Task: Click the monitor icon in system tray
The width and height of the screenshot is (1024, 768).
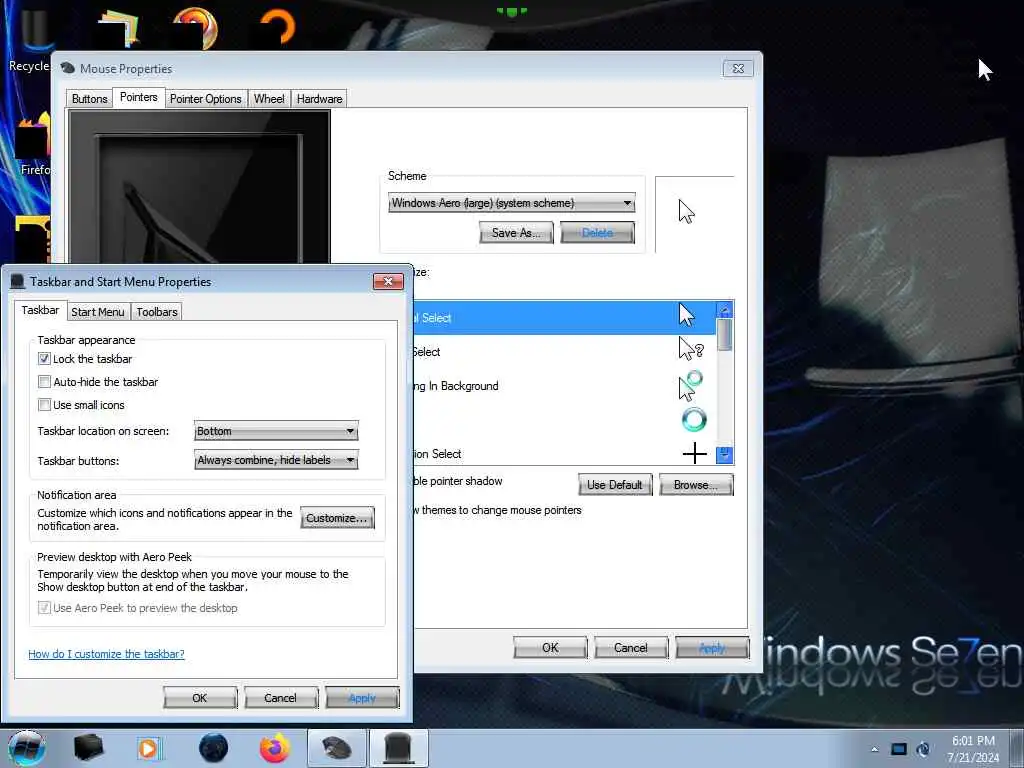Action: click(899, 750)
